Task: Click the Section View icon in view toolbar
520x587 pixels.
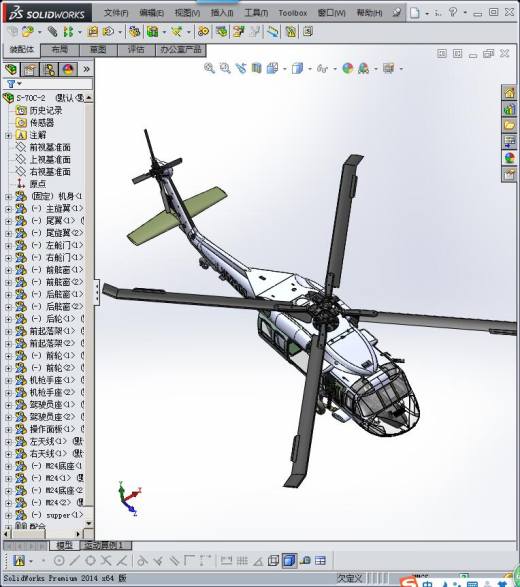Action: (x=256, y=69)
